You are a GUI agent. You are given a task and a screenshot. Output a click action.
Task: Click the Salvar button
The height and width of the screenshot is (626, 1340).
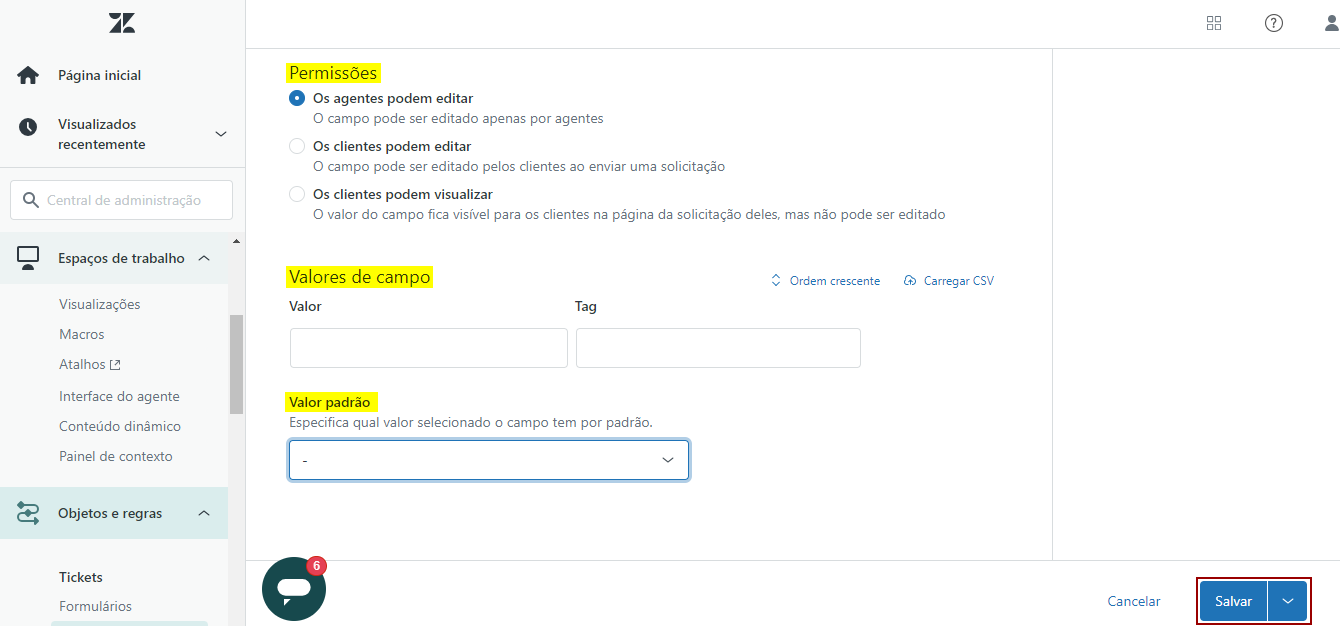pyautogui.click(x=1233, y=601)
